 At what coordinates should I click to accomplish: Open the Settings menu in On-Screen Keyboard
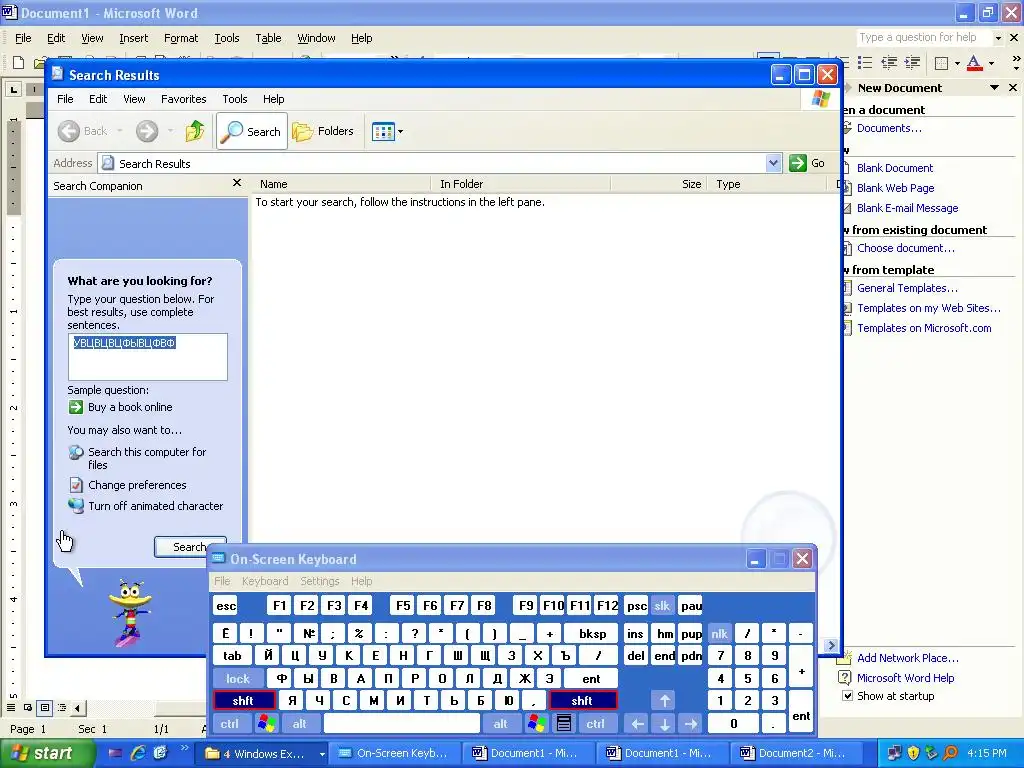click(x=319, y=581)
